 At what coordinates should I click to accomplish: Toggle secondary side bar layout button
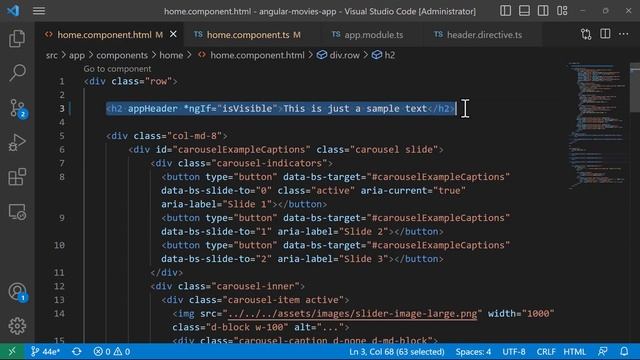pos(543,11)
